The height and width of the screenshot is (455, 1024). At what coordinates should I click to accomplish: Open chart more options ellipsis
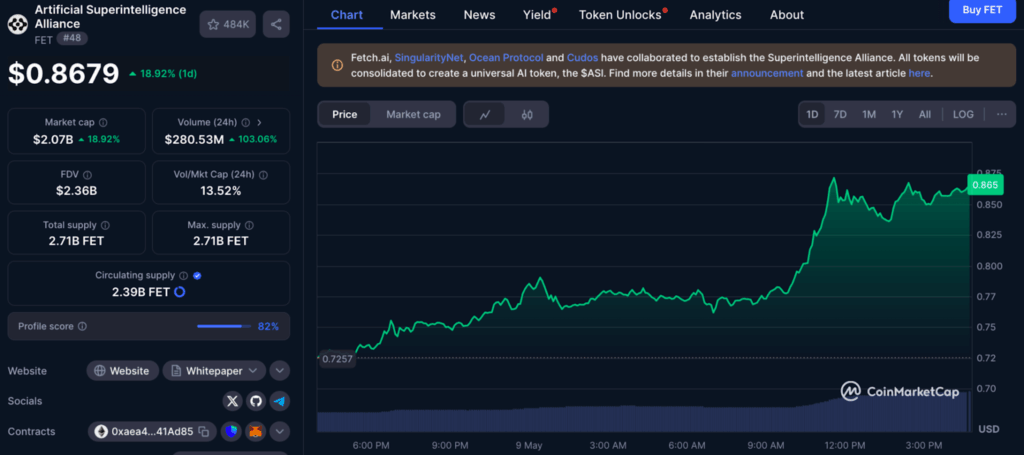tap(1002, 114)
